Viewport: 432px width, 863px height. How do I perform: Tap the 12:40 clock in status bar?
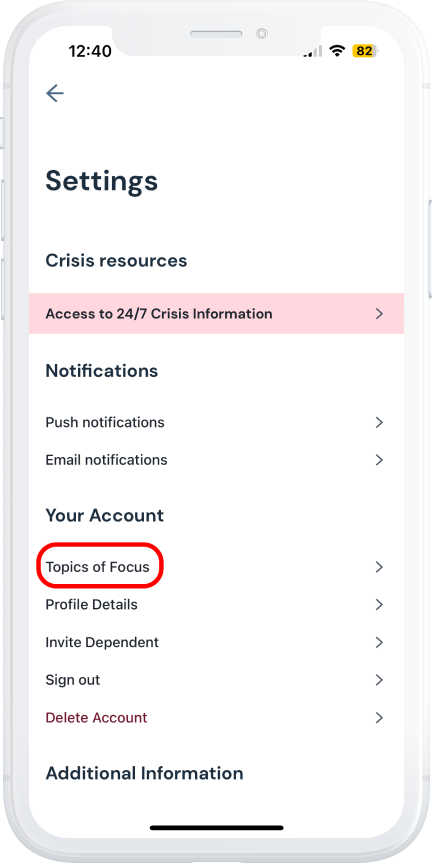(90, 52)
